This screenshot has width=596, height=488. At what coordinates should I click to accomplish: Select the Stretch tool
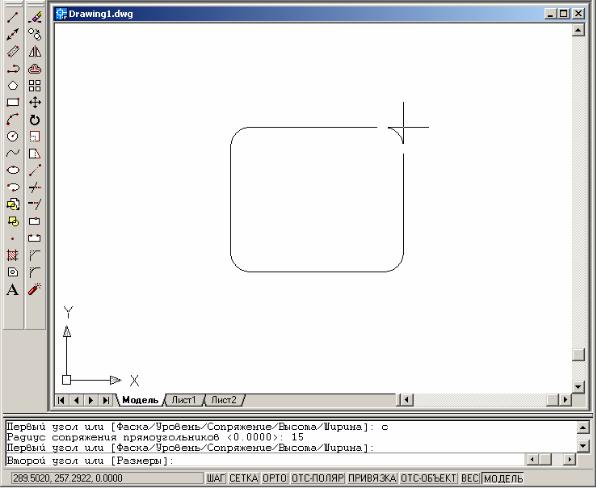35,154
